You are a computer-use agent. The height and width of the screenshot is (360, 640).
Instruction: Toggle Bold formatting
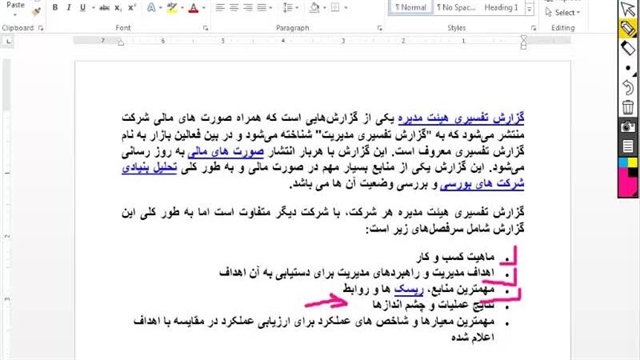coord(55,7)
